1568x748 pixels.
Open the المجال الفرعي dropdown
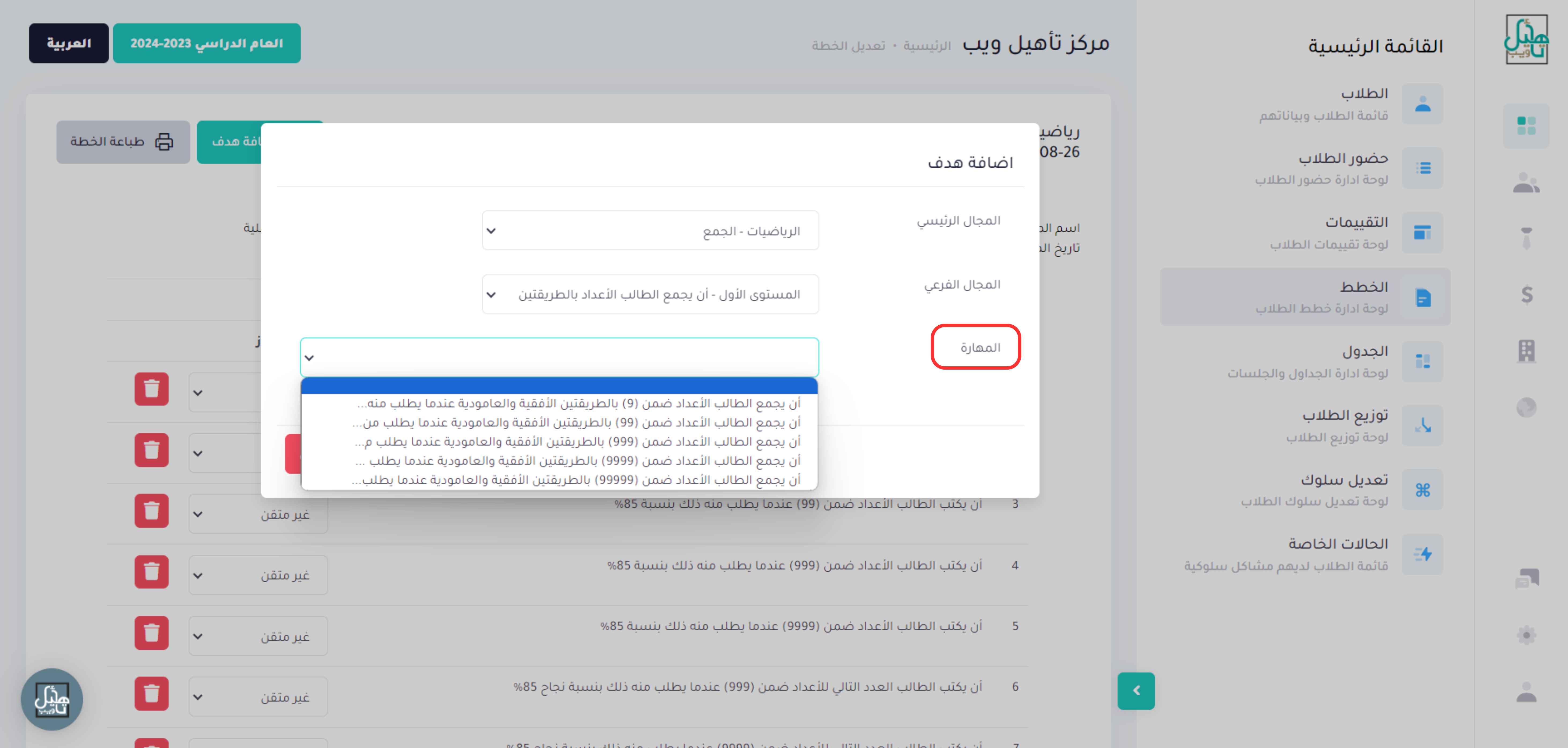pos(650,295)
